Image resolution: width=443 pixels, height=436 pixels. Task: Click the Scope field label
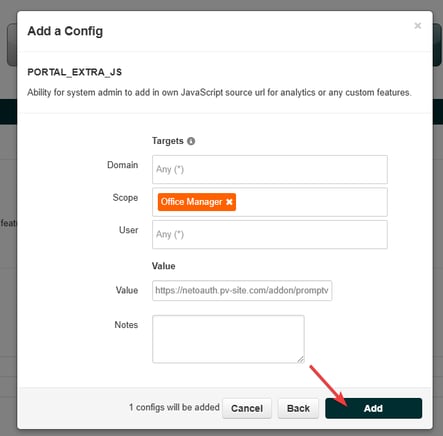coord(125,198)
